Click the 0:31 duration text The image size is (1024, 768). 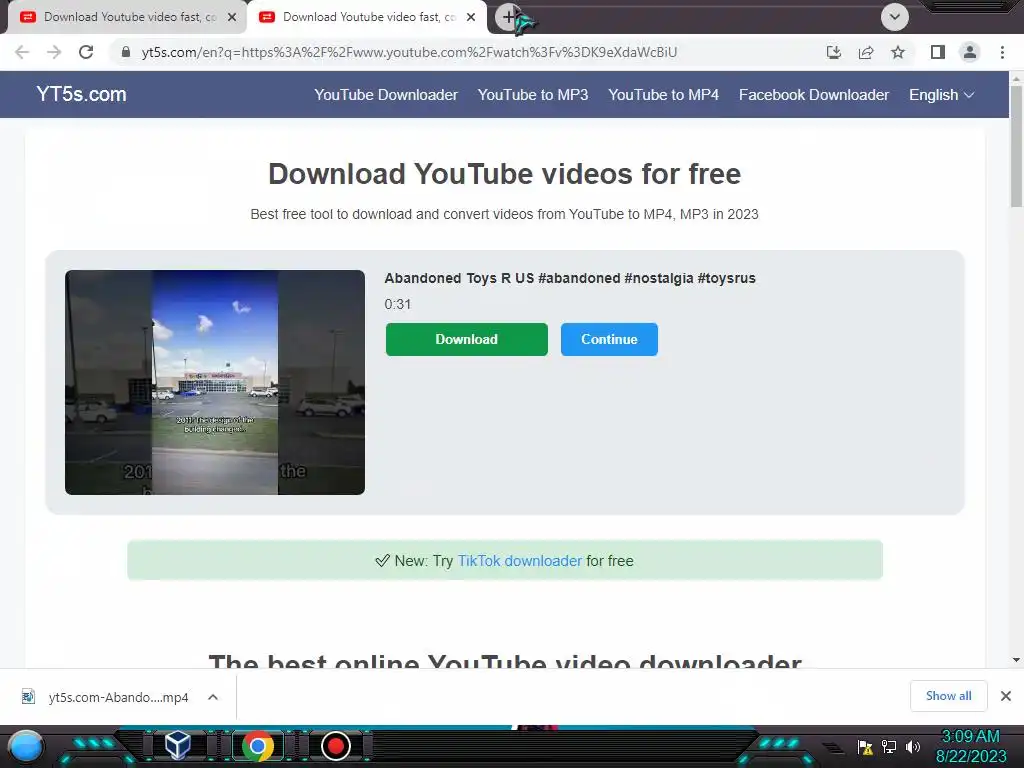point(398,304)
